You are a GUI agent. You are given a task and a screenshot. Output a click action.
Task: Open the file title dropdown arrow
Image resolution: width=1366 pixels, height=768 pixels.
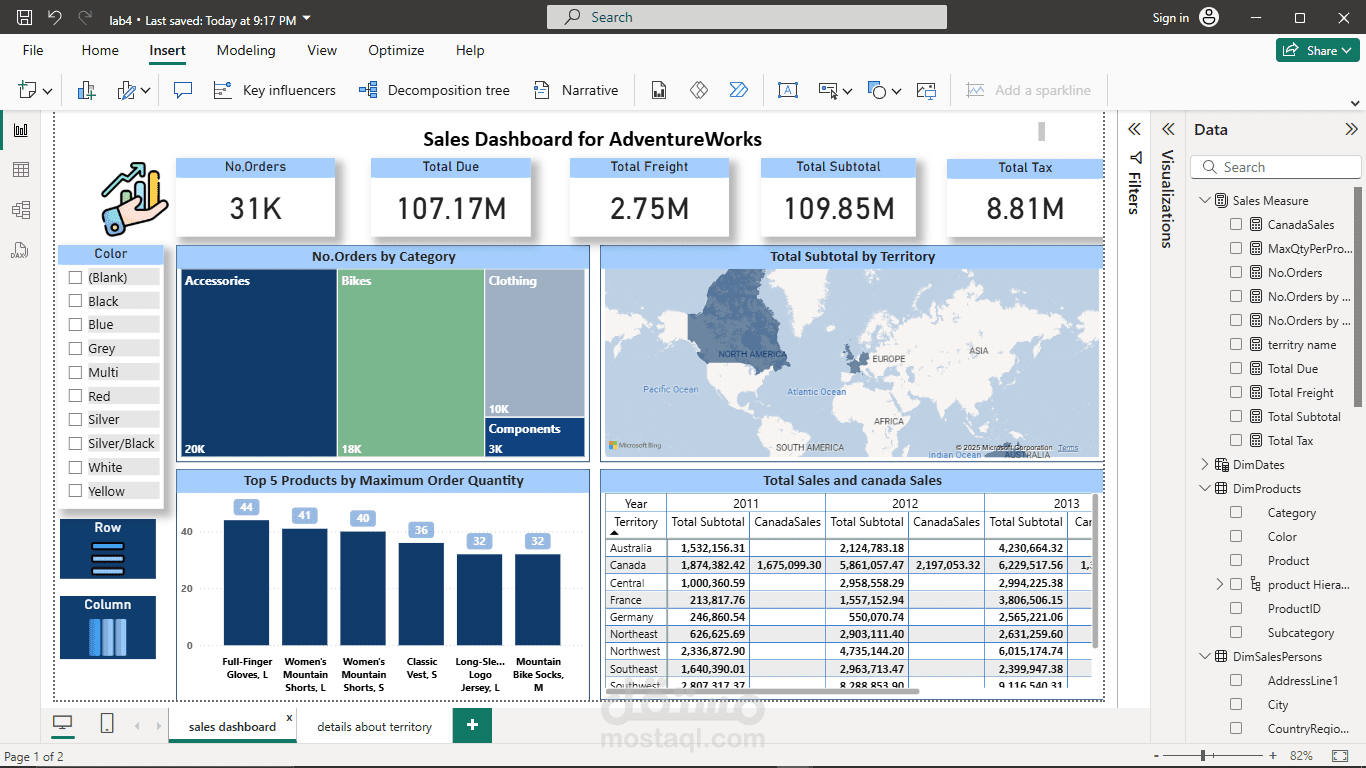306,19
